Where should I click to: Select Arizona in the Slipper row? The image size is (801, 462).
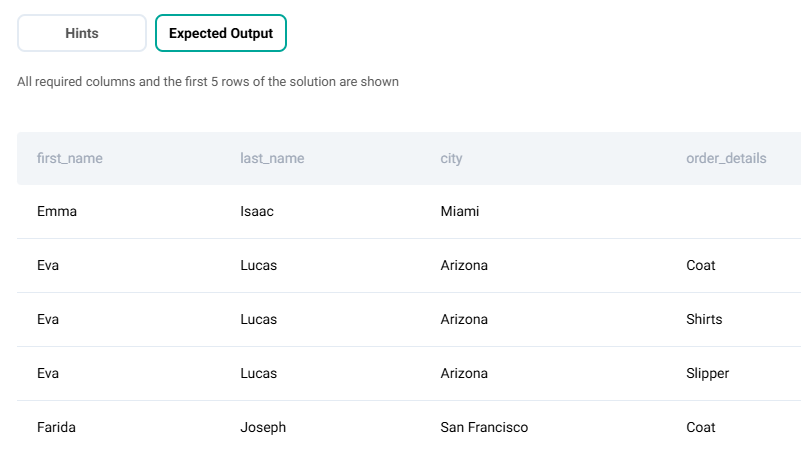464,373
